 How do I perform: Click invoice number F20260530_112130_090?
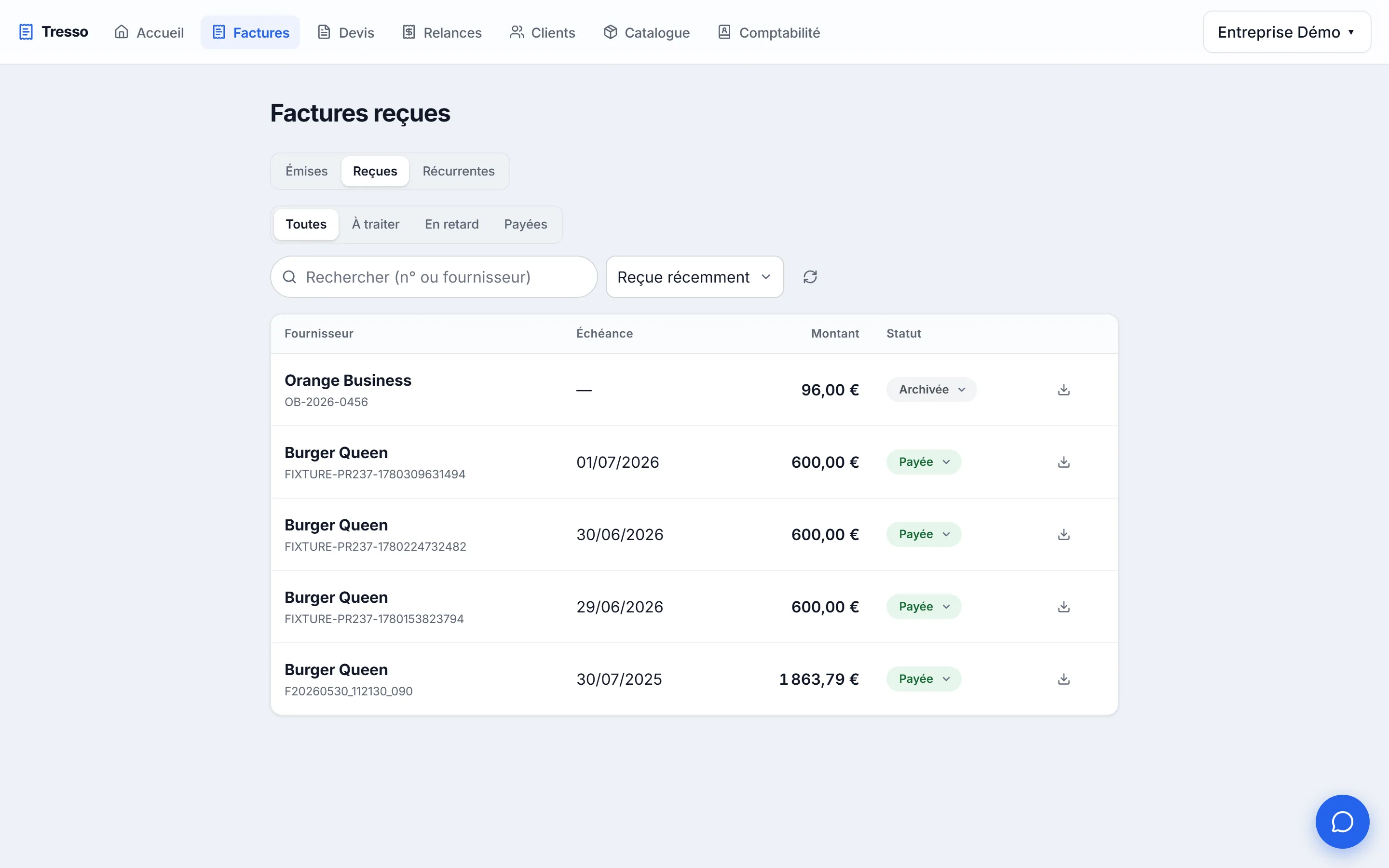[348, 691]
